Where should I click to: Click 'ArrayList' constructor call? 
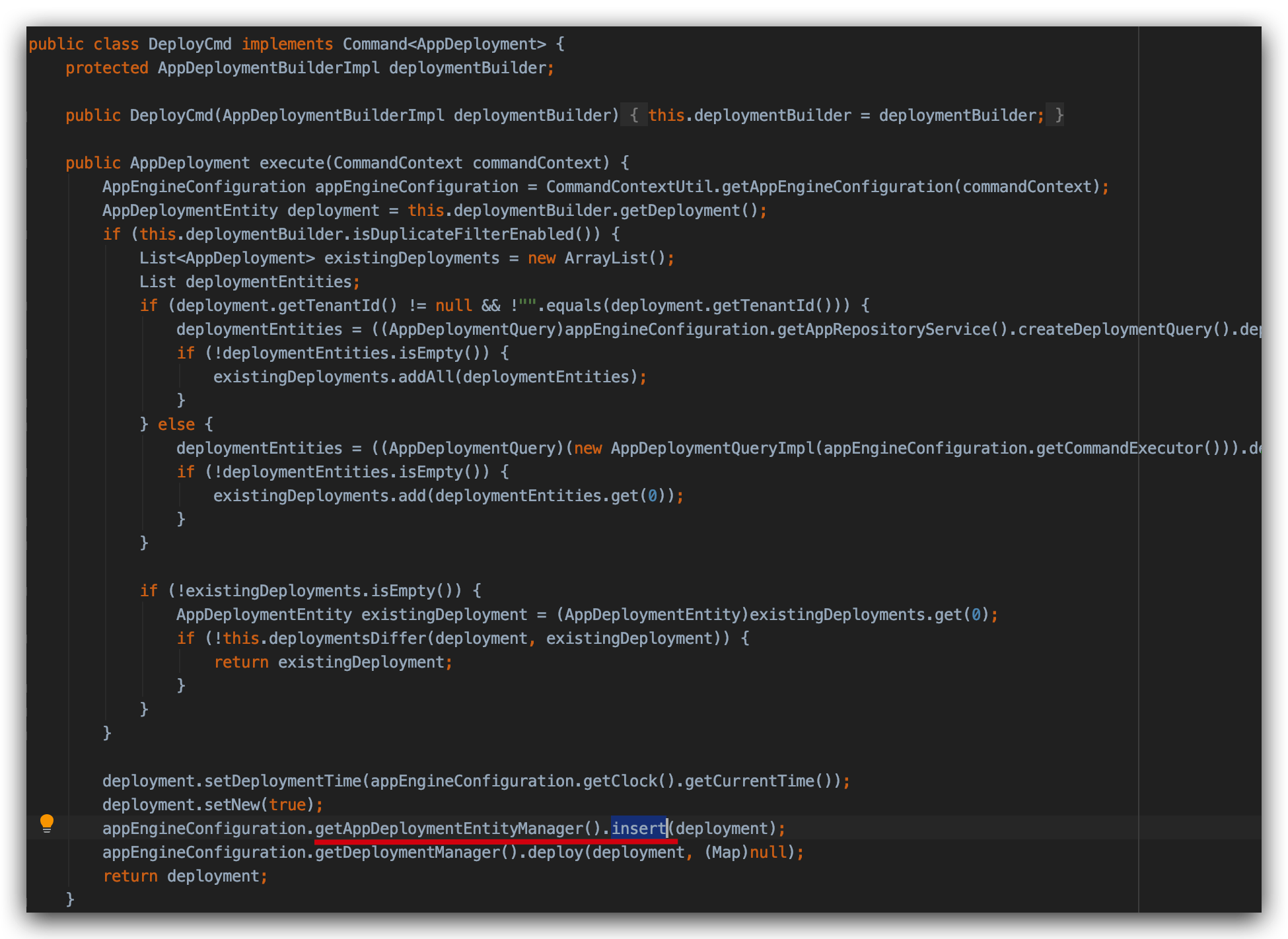click(x=606, y=258)
